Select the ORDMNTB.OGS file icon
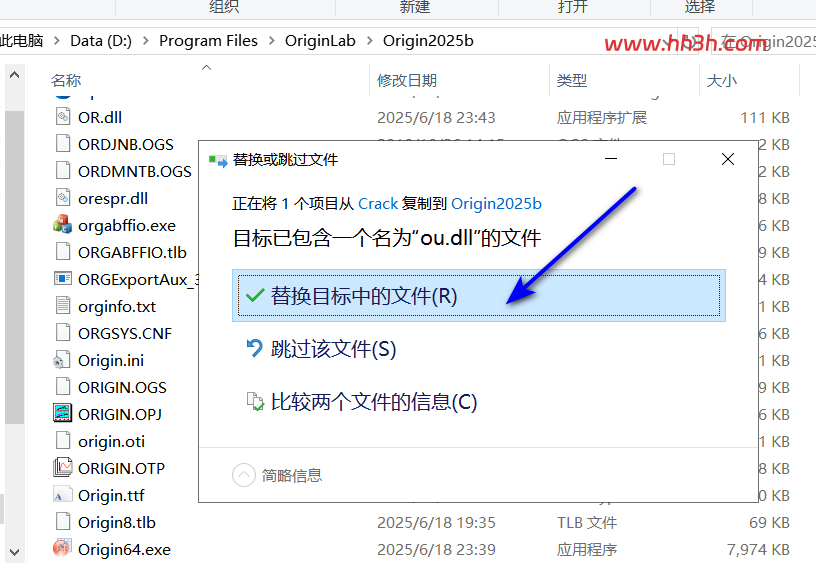The image size is (816, 571). point(62,171)
